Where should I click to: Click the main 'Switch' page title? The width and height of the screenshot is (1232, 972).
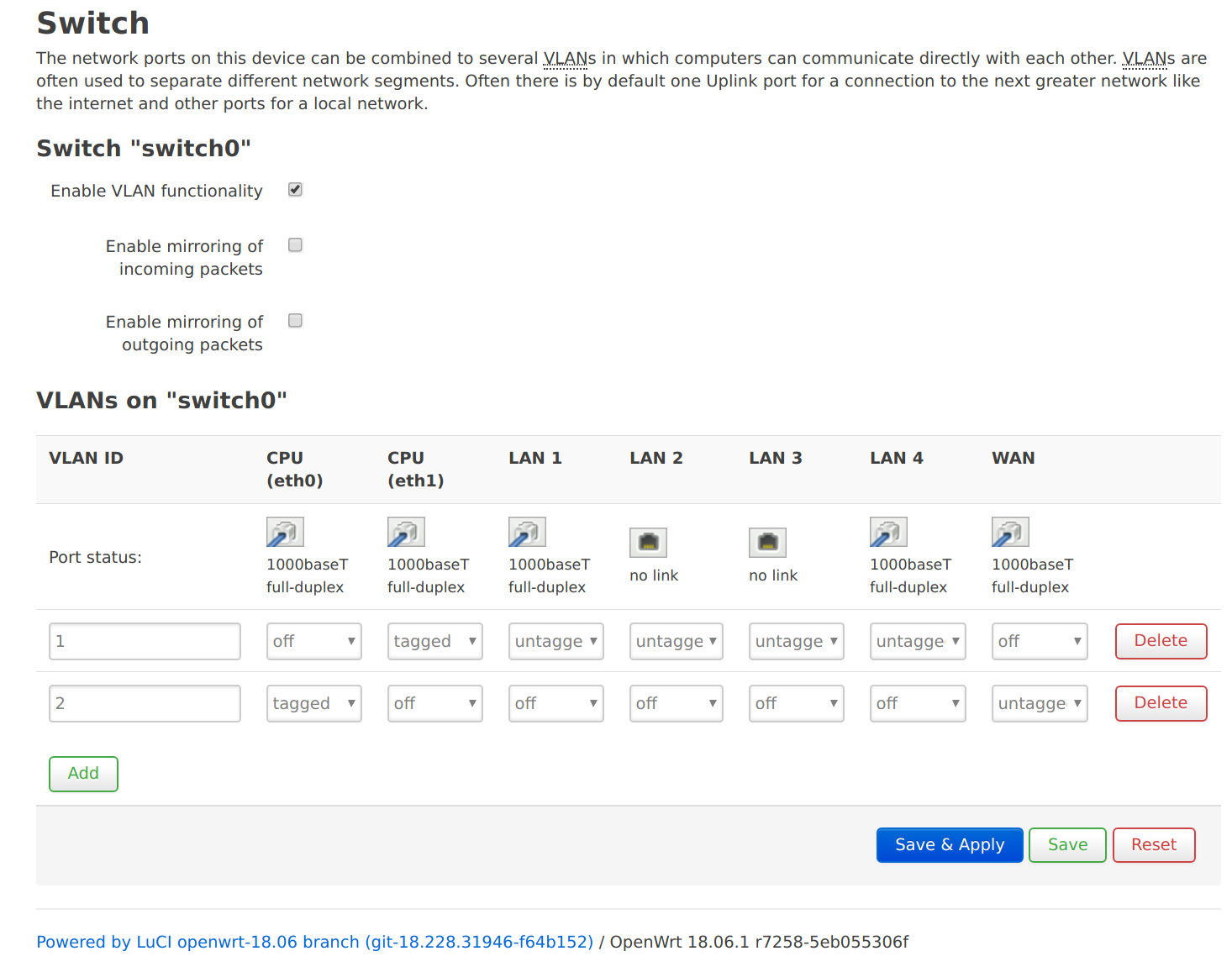(93, 23)
